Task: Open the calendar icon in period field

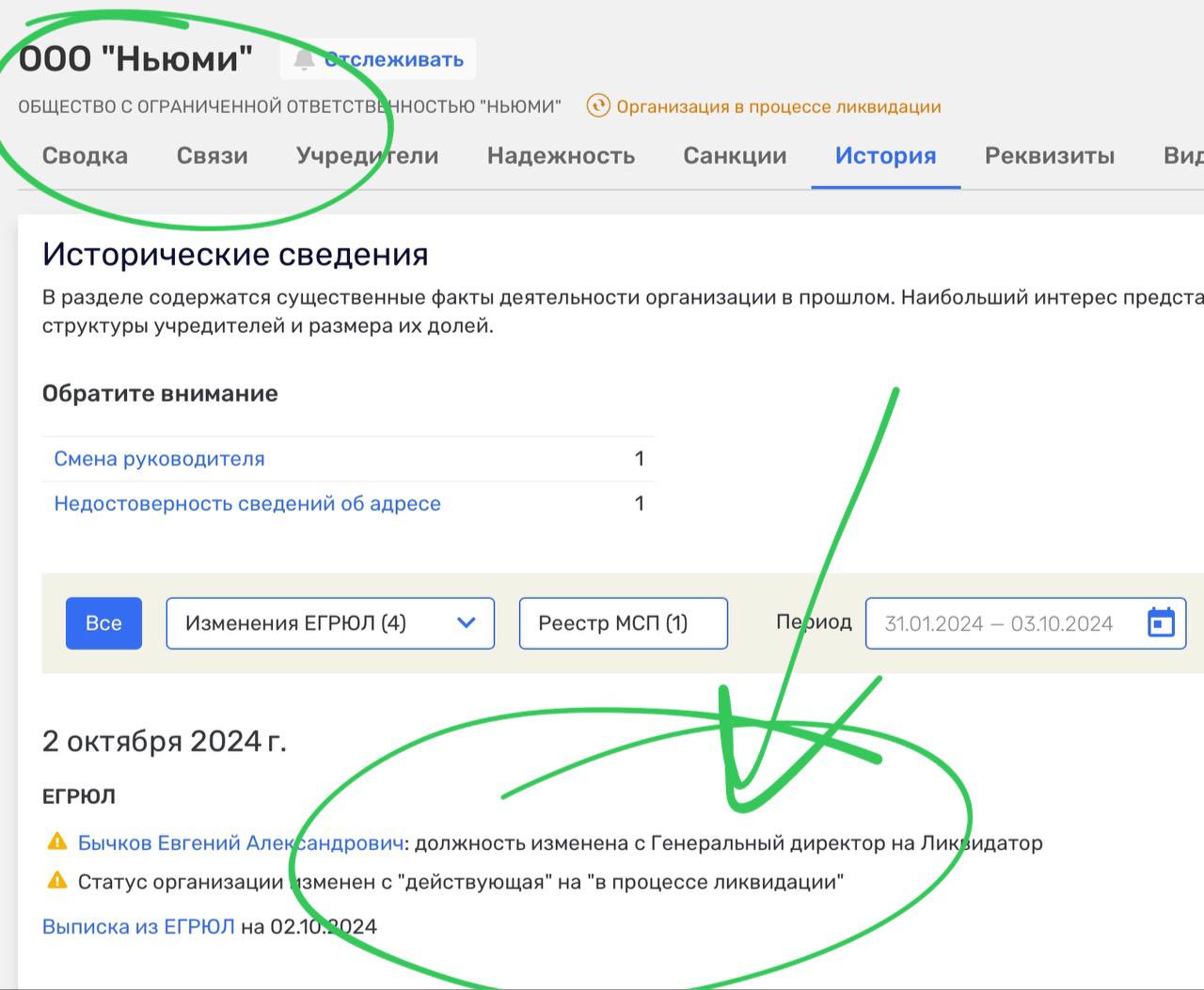Action: [x=1161, y=622]
